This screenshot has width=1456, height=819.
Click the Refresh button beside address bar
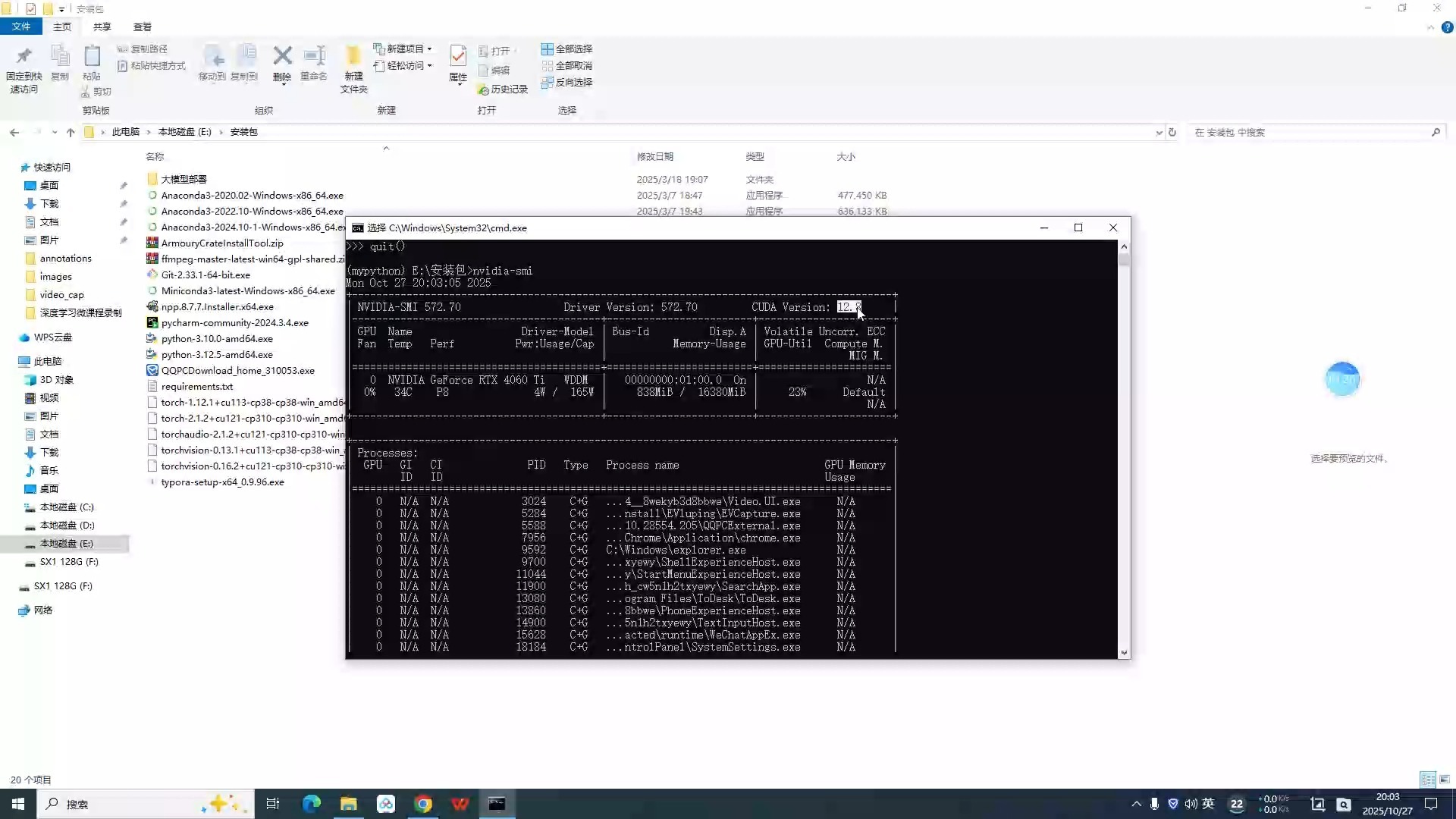point(1172,132)
